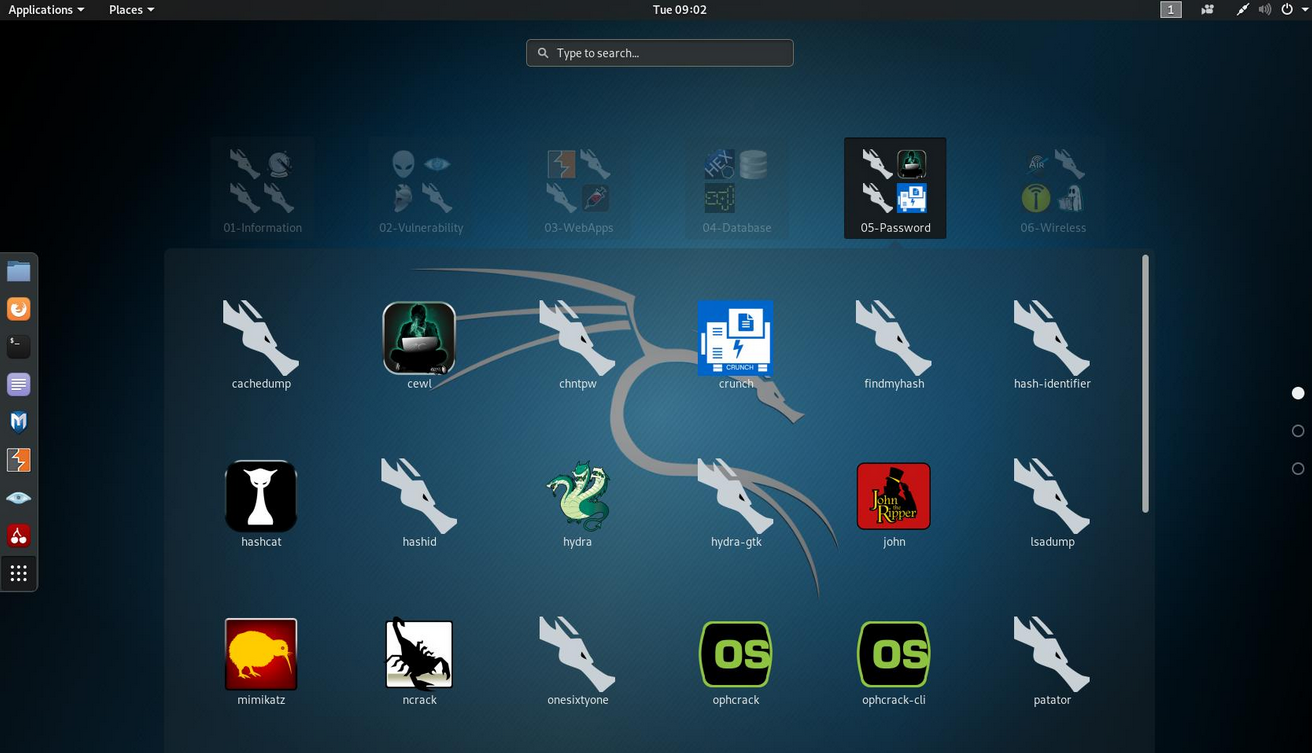Viewport: 1312px width, 753px height.
Task: Open the Applications menu
Action: (x=46, y=9)
